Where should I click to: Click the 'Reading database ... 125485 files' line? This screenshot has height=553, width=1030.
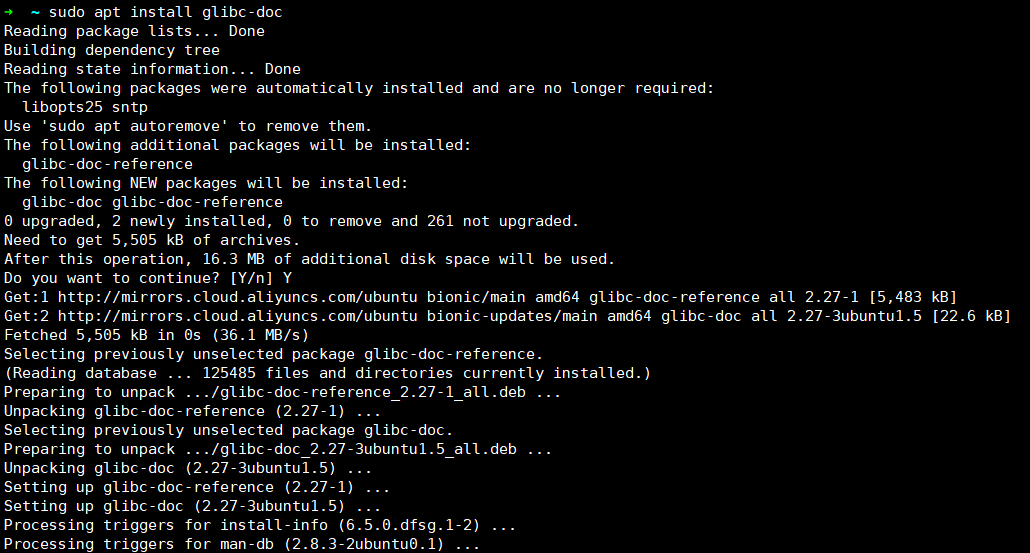coord(327,373)
